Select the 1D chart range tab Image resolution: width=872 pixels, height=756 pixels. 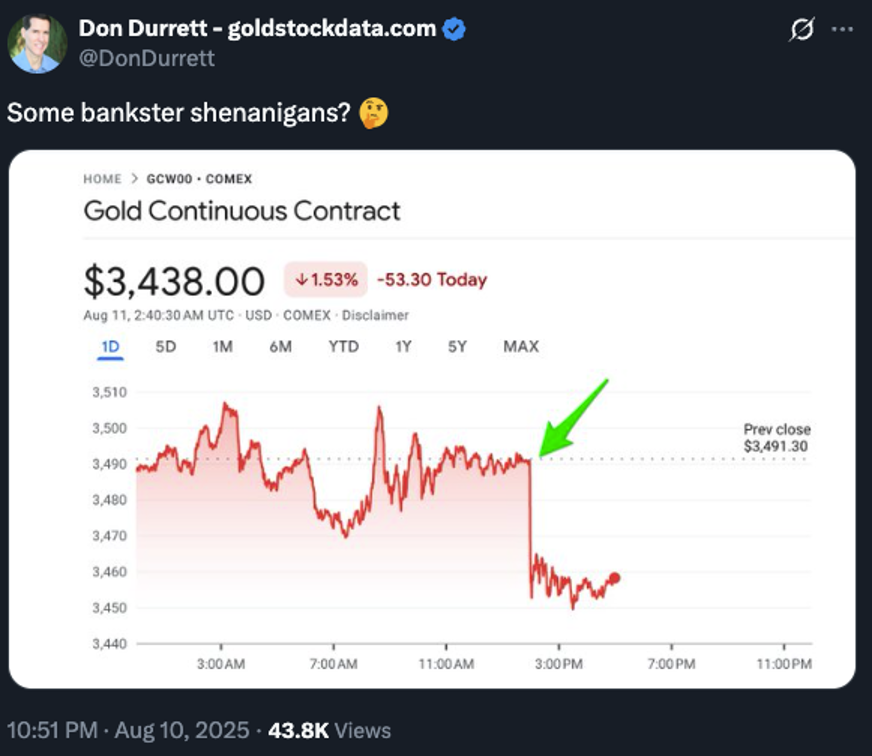click(110, 347)
